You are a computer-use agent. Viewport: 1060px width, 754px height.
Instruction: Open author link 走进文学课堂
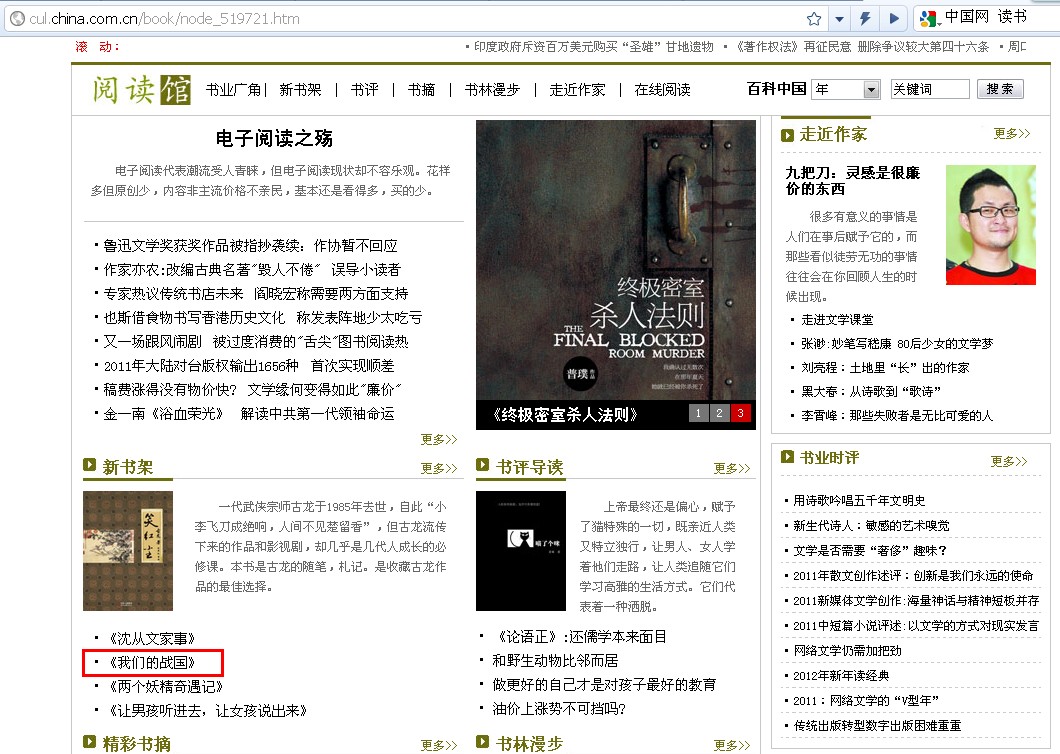(837, 320)
